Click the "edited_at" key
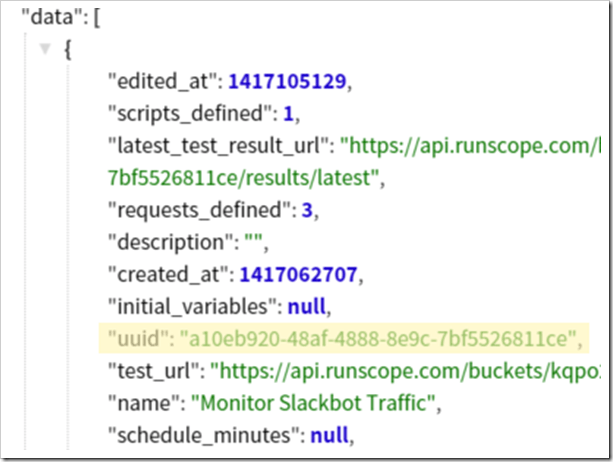613x462 pixels. tap(162, 81)
